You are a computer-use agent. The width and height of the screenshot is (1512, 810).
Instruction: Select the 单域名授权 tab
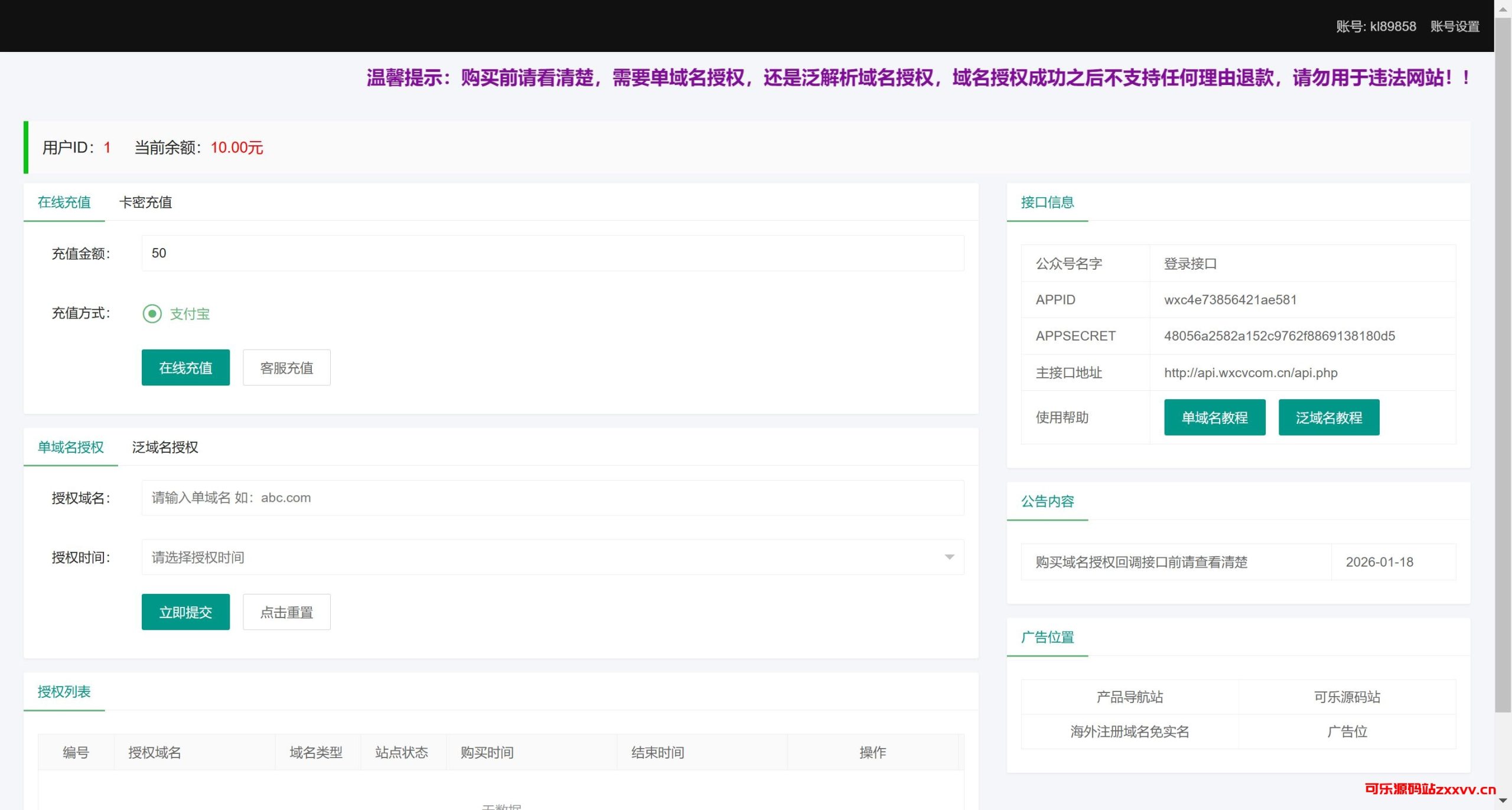pos(71,448)
